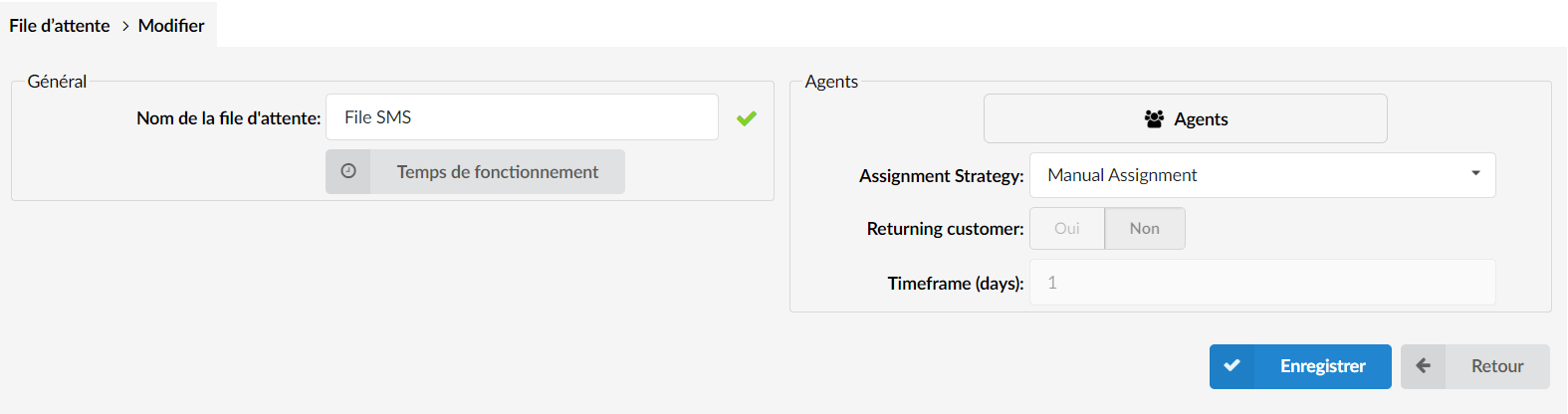1568x414 pixels.
Task: Go back using the Retour button
Action: tap(1475, 366)
